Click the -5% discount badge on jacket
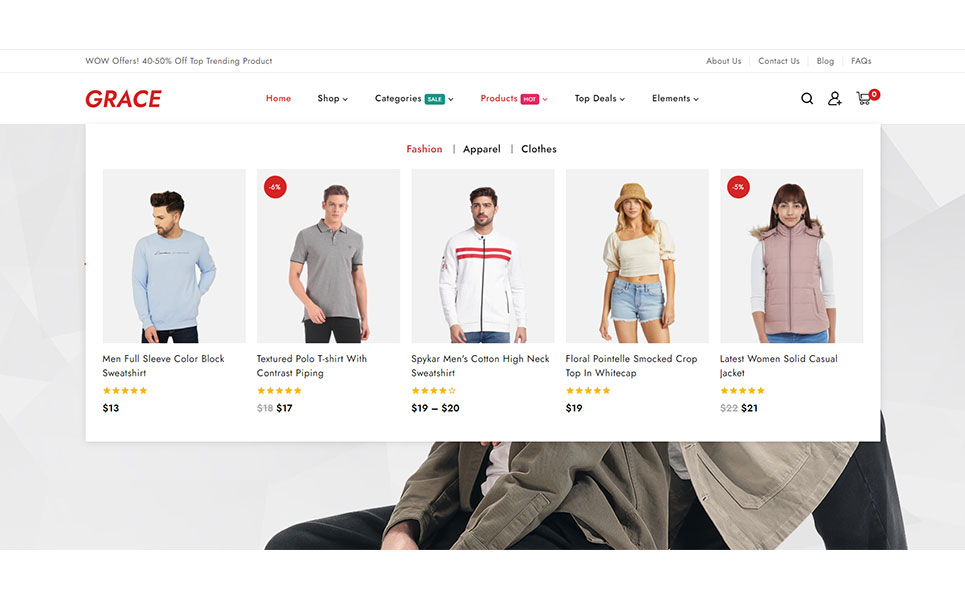This screenshot has height=600, width=965. tap(738, 187)
